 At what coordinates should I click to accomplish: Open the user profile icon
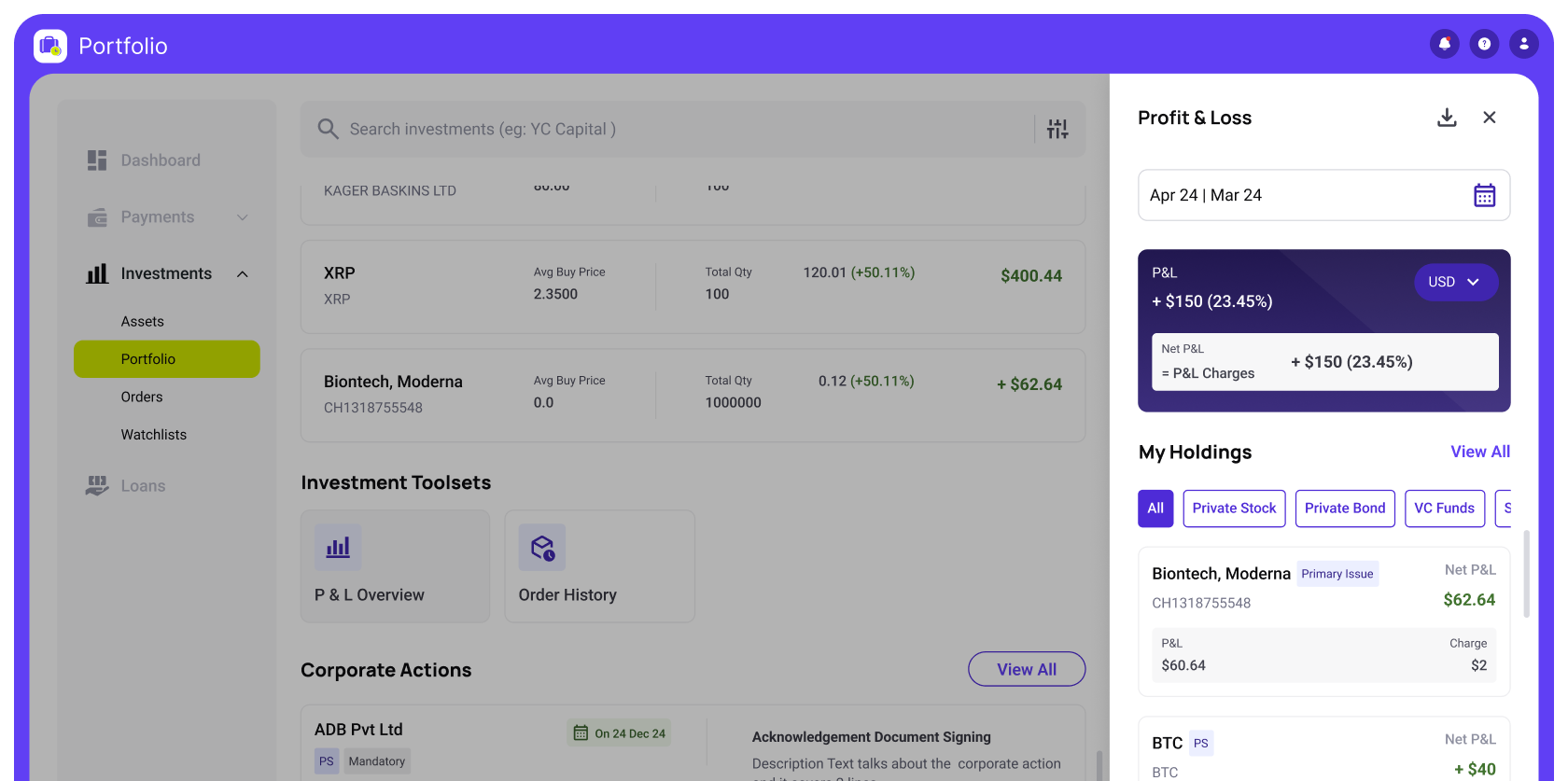(1524, 44)
